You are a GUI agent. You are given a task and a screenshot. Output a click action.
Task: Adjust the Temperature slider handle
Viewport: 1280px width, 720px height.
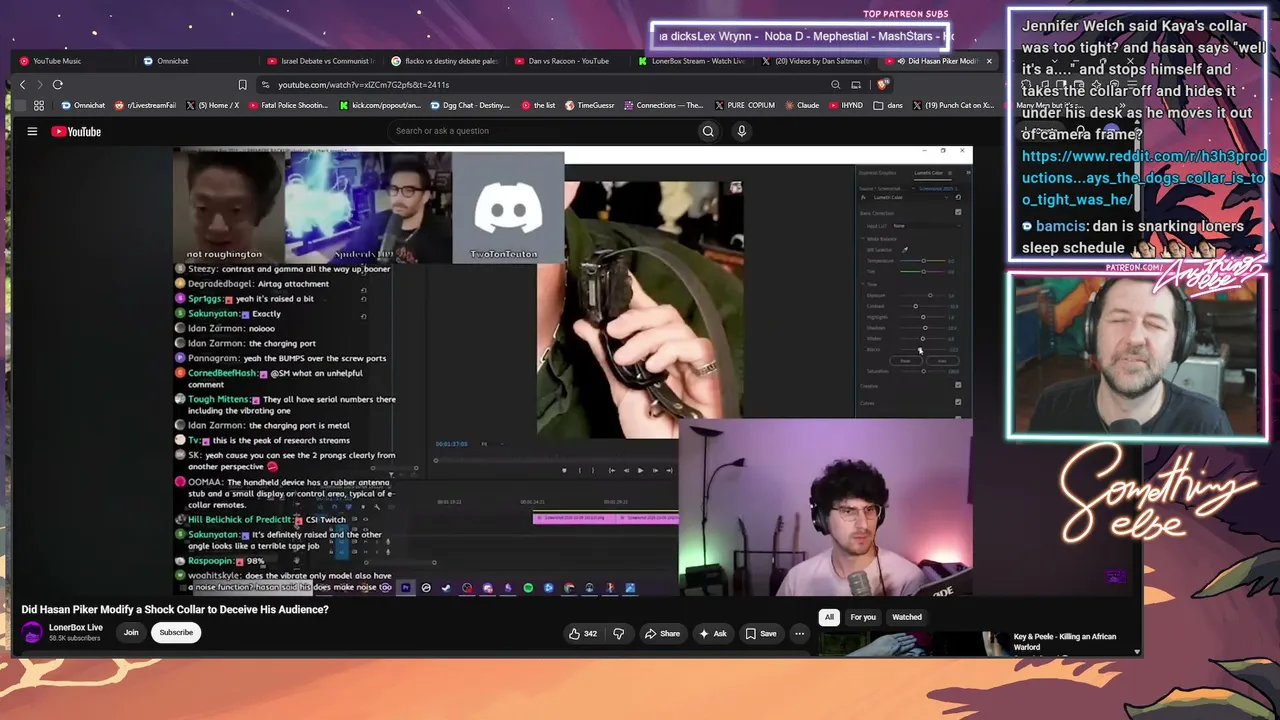tap(923, 261)
